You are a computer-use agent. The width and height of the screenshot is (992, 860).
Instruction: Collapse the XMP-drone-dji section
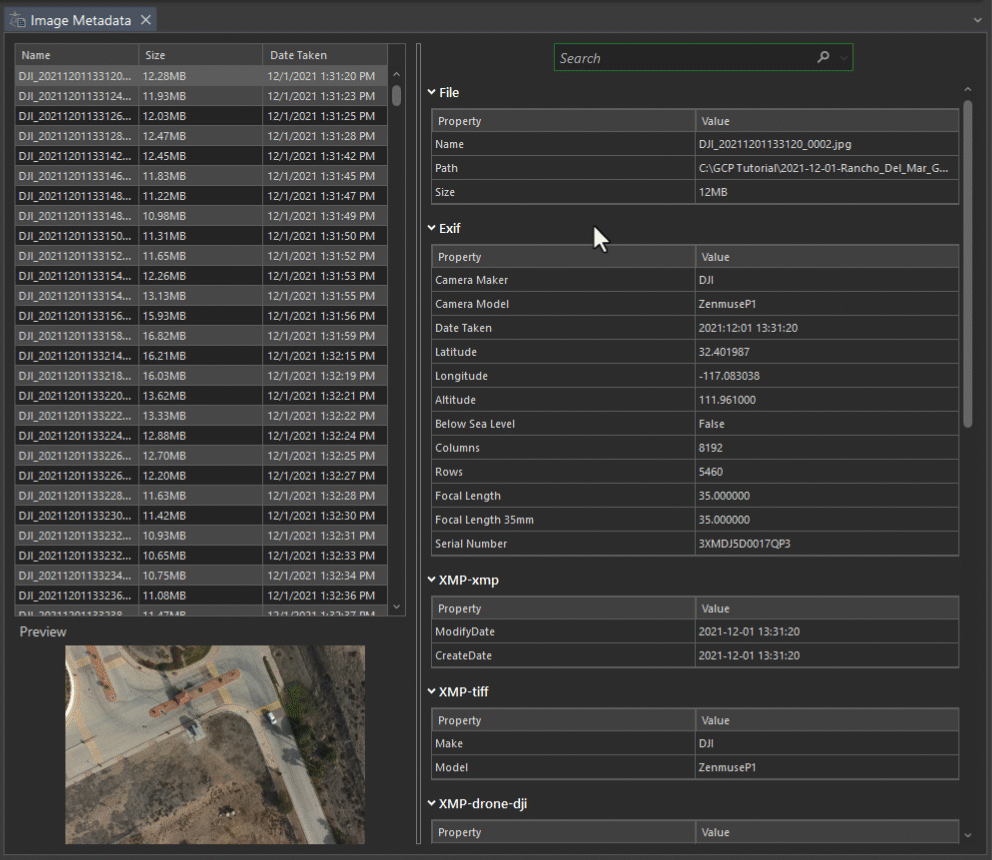[432, 804]
